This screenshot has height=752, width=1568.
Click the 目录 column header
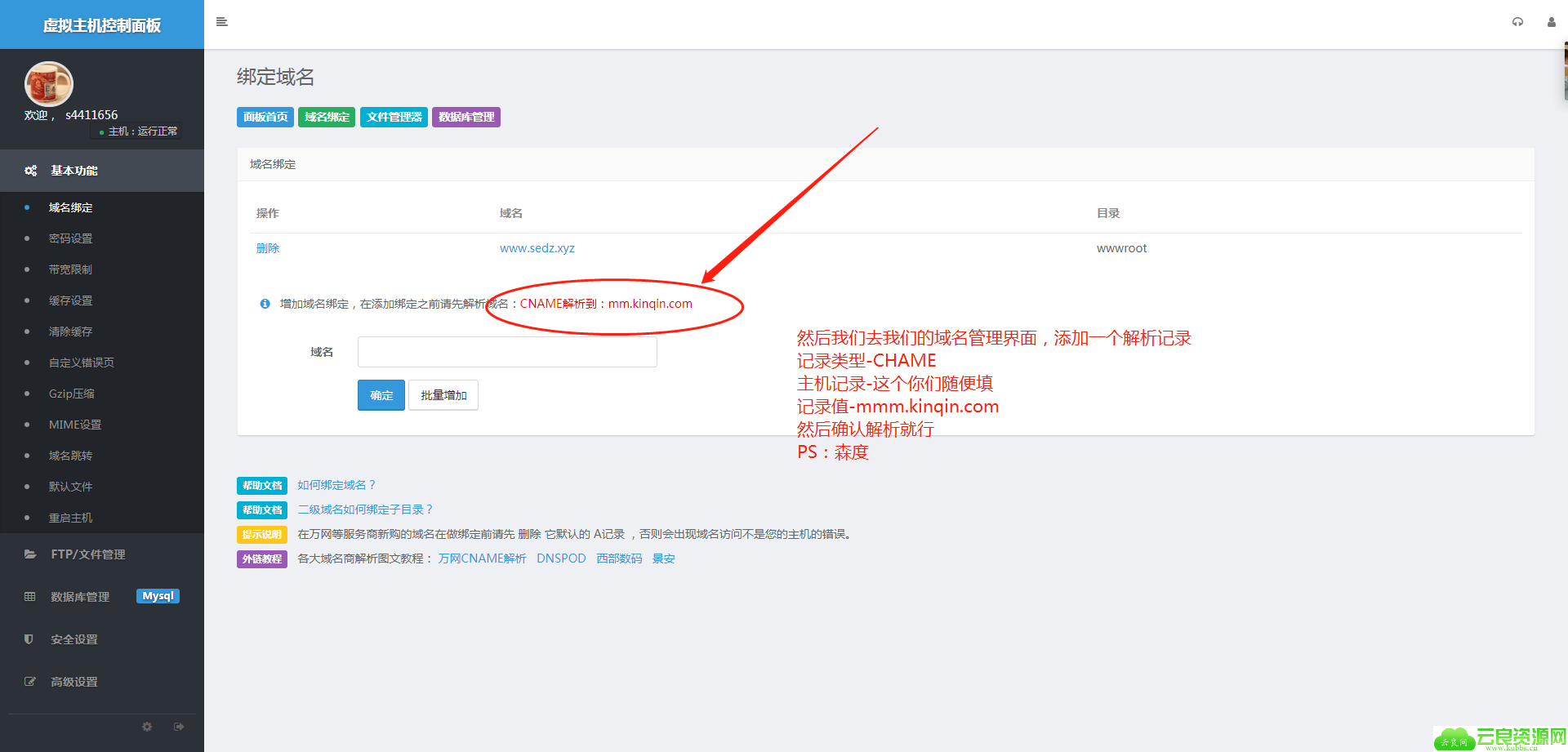pos(1108,213)
